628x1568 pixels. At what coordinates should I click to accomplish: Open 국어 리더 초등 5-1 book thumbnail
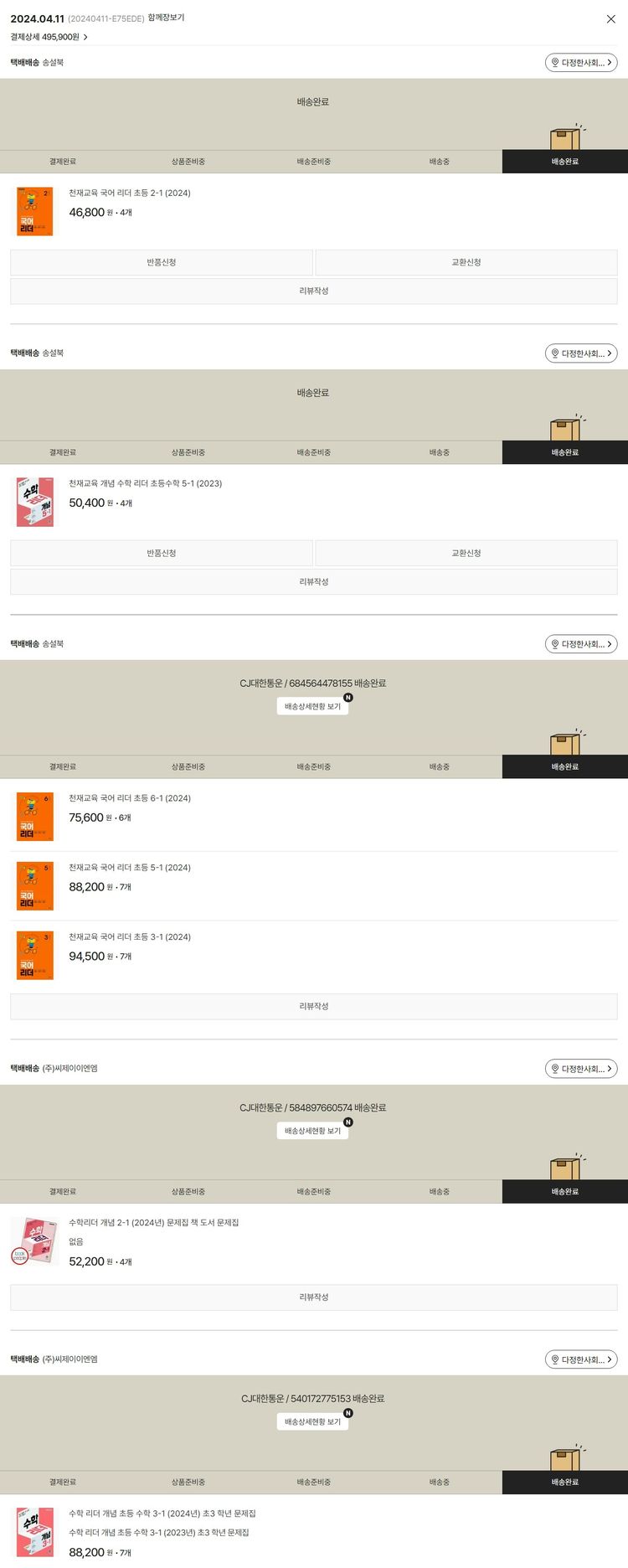(x=35, y=886)
